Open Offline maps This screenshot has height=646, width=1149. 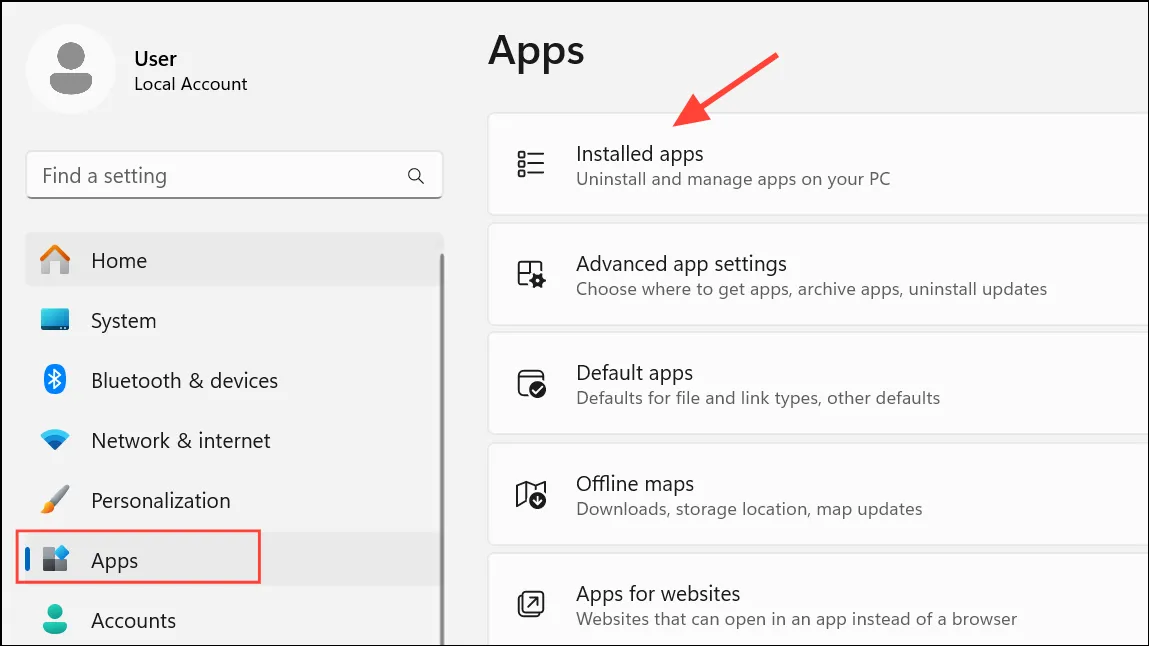click(819, 494)
